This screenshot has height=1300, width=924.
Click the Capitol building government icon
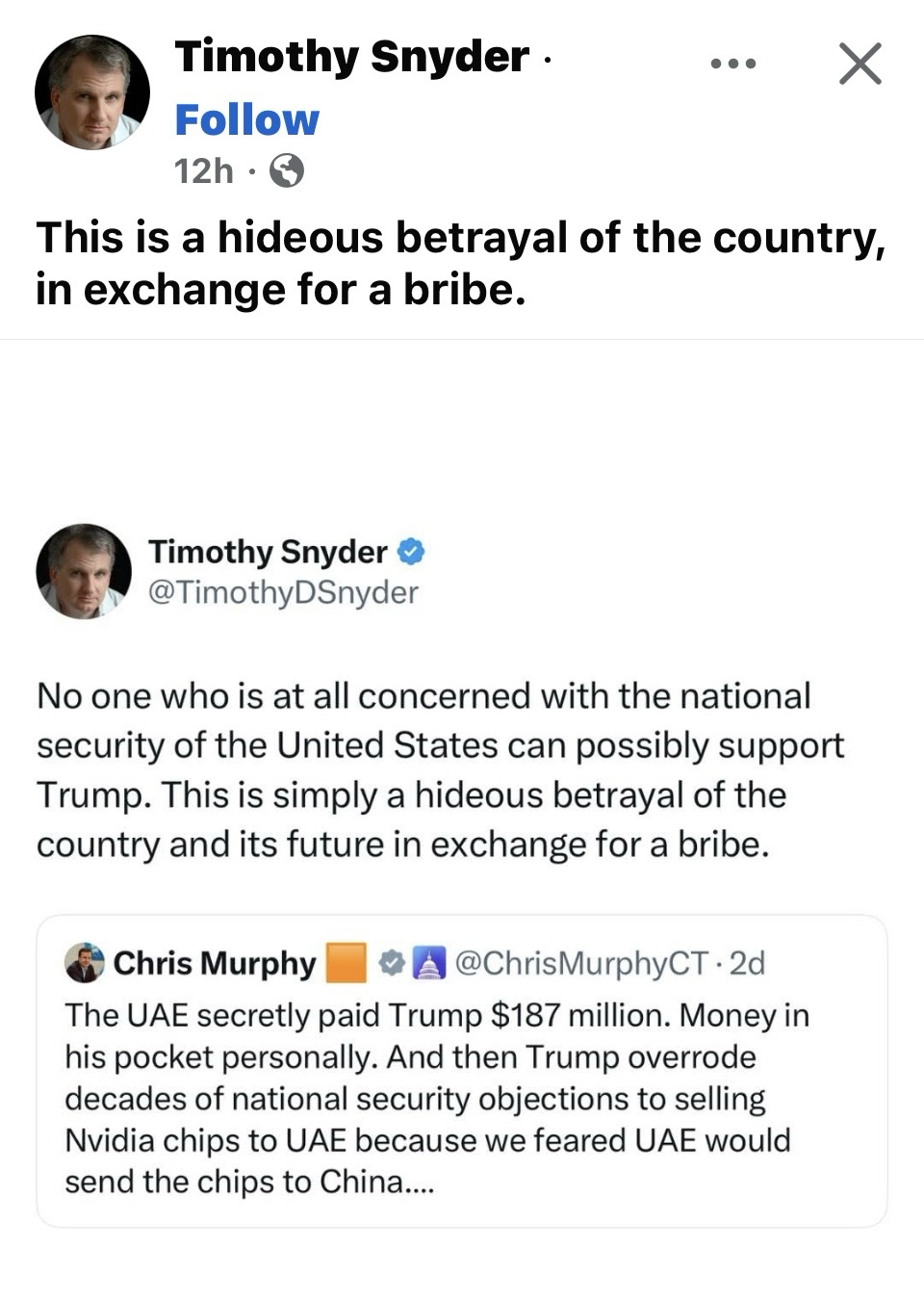click(426, 963)
